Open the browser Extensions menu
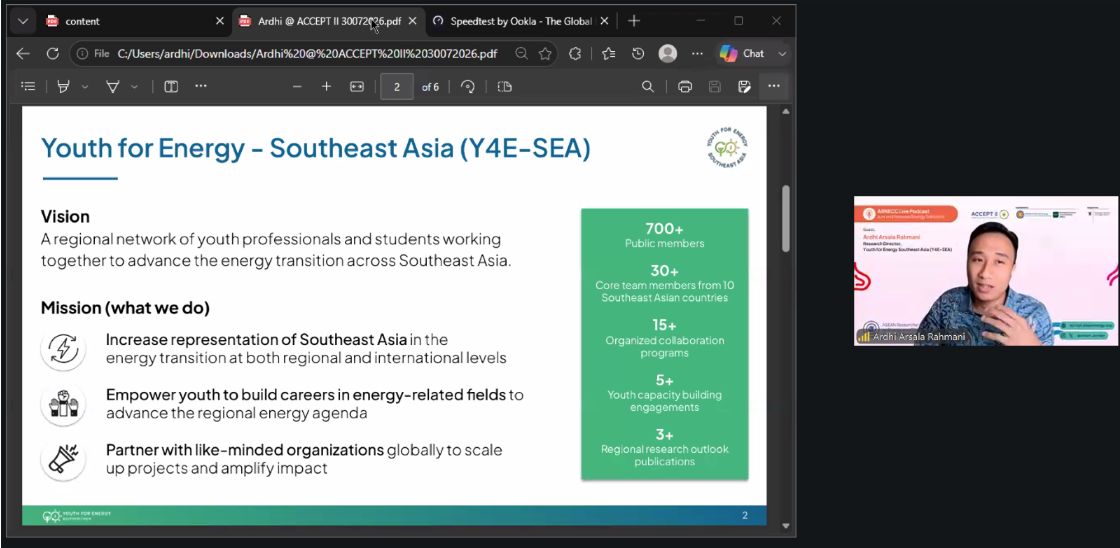1120x548 pixels. [x=575, y=54]
